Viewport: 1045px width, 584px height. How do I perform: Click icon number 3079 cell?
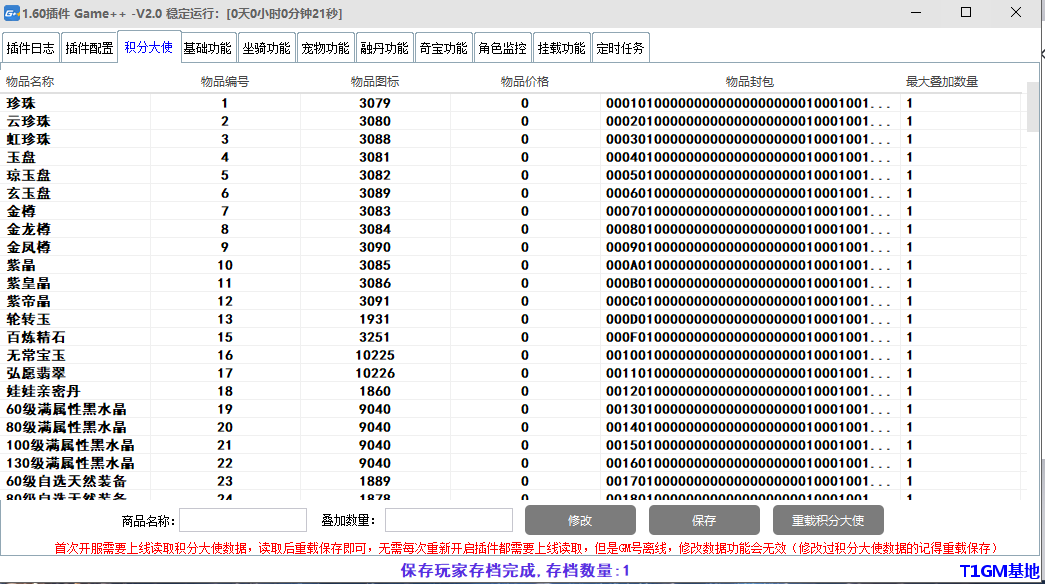coord(375,103)
